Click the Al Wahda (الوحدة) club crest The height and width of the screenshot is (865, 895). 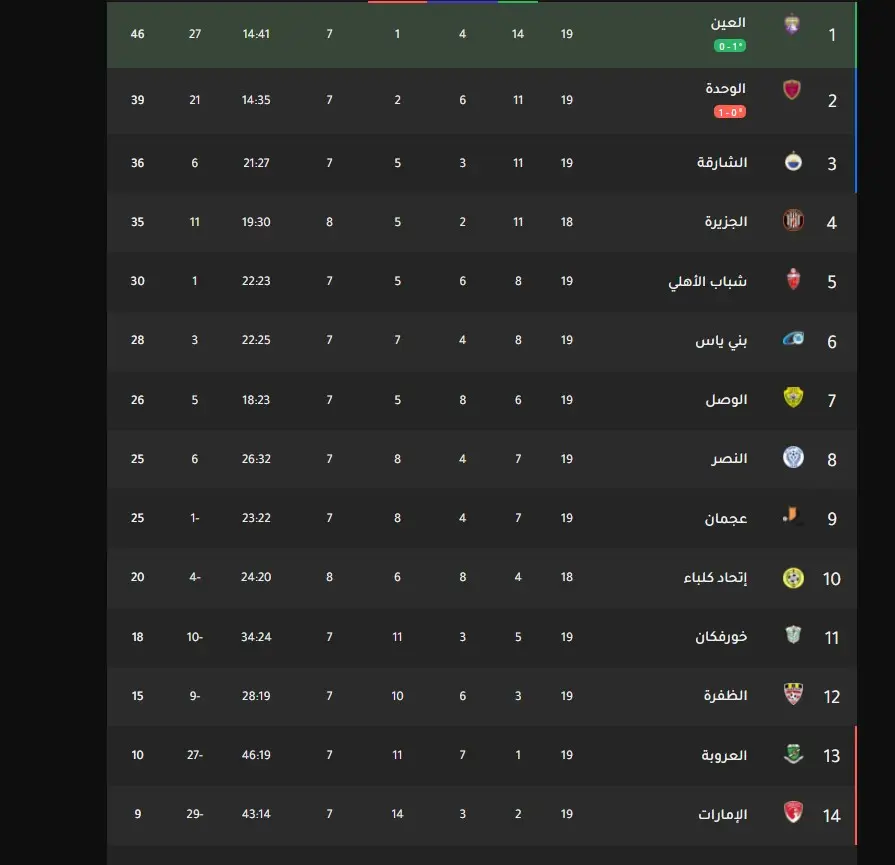pos(792,90)
